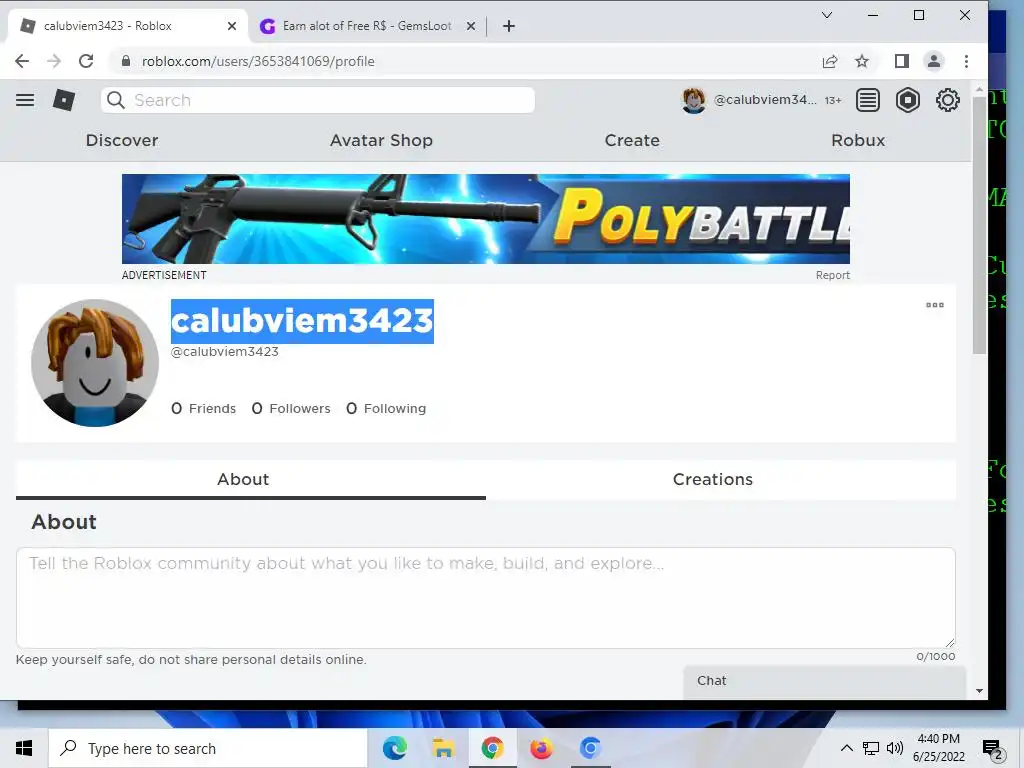Click the highlighted calubviem3423 display name
Viewport: 1024px width, 768px height.
302,321
